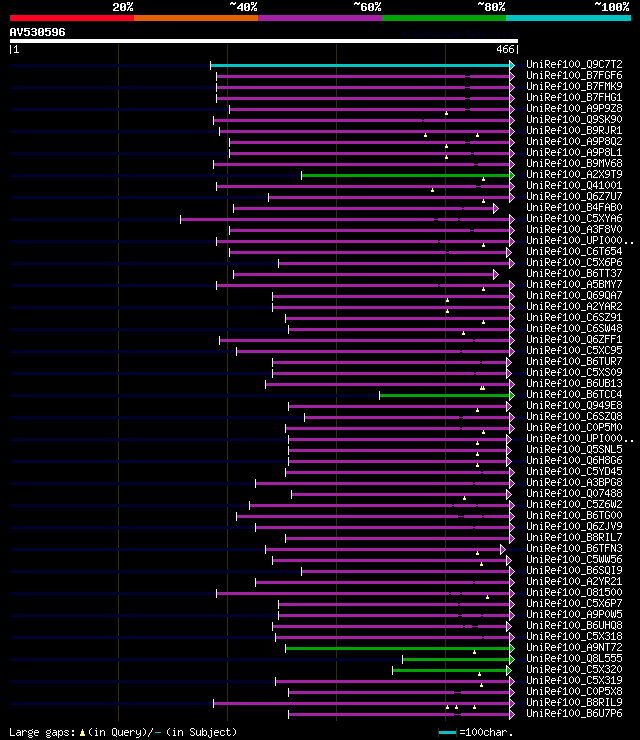Select the UniRef100_C5XYA6 label
Screen dimensions: 640x740
click(x=574, y=219)
